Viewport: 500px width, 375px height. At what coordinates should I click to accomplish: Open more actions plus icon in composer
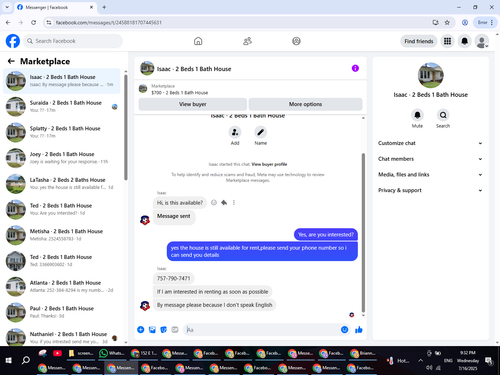click(141, 330)
